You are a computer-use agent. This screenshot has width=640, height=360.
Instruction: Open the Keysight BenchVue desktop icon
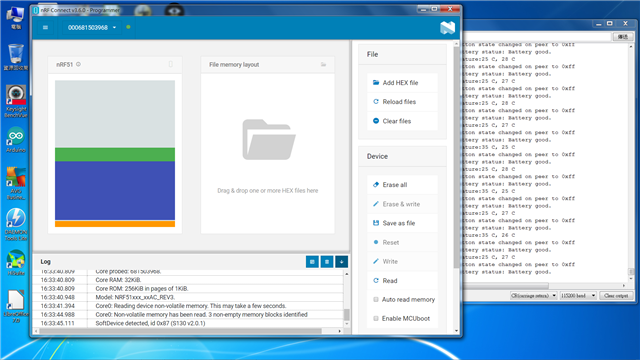16,102
